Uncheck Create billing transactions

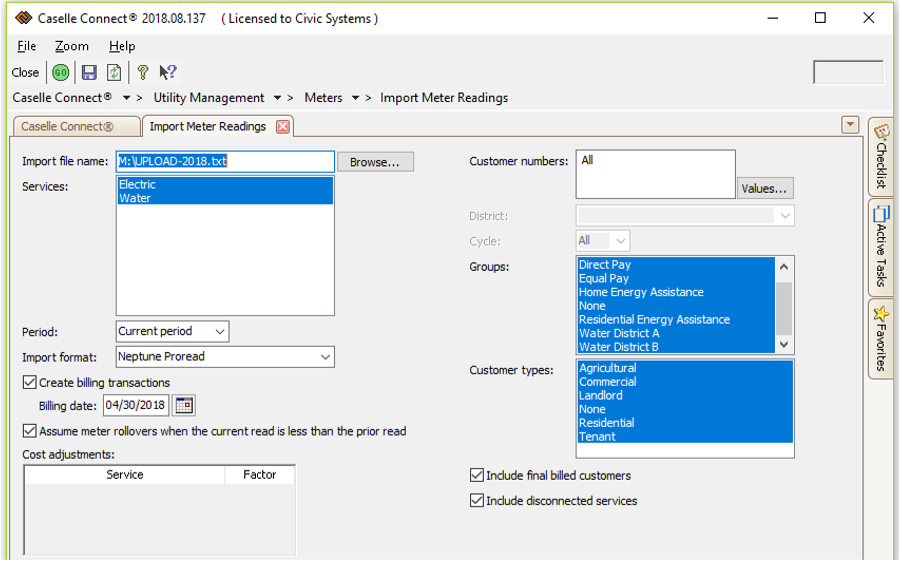tap(29, 382)
